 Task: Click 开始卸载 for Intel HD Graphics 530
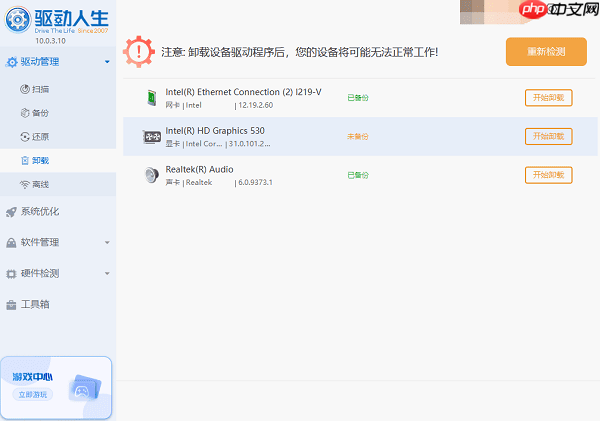(x=548, y=136)
